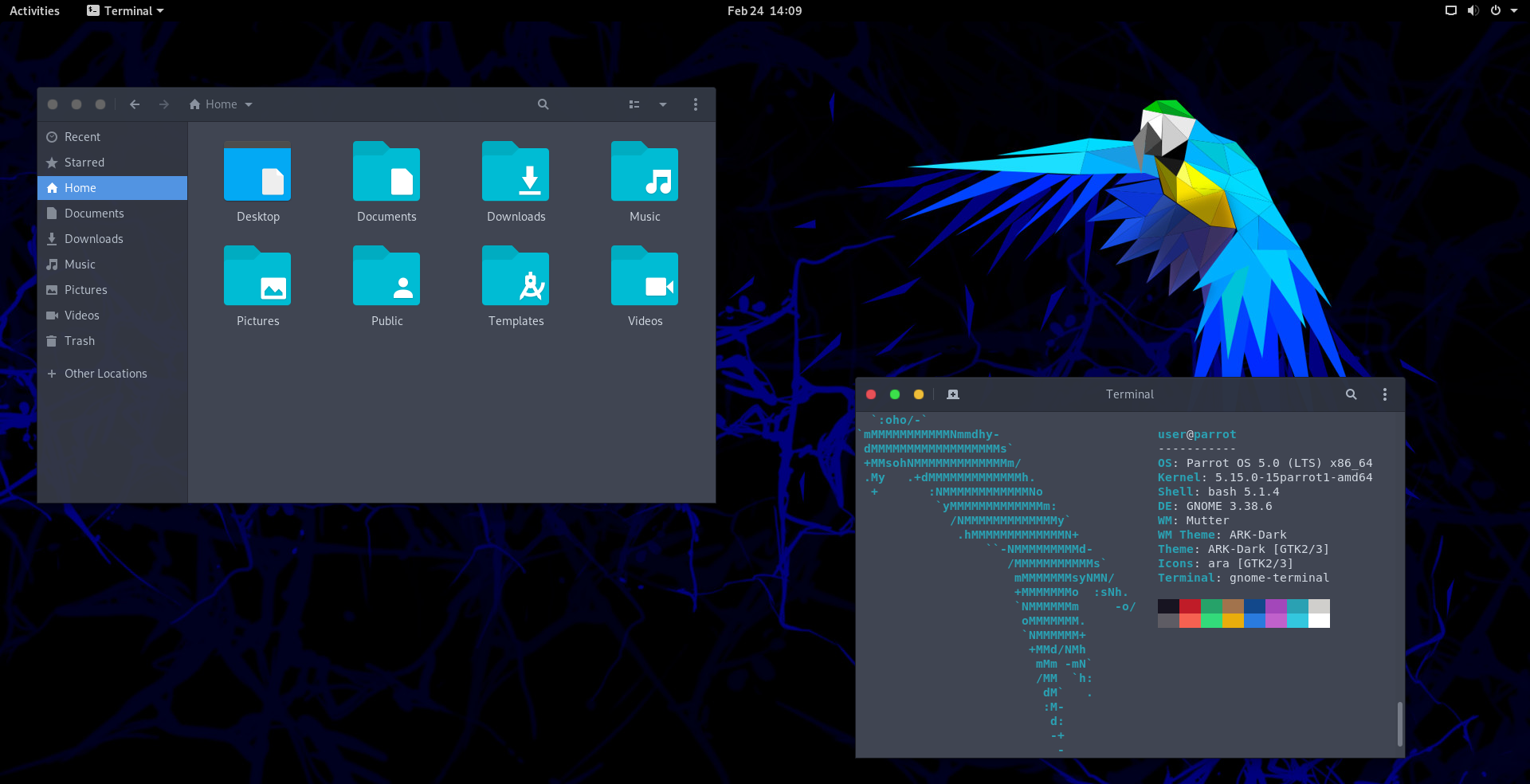Click the Terminal scrollbar
The image size is (1530, 784).
pyautogui.click(x=1400, y=725)
